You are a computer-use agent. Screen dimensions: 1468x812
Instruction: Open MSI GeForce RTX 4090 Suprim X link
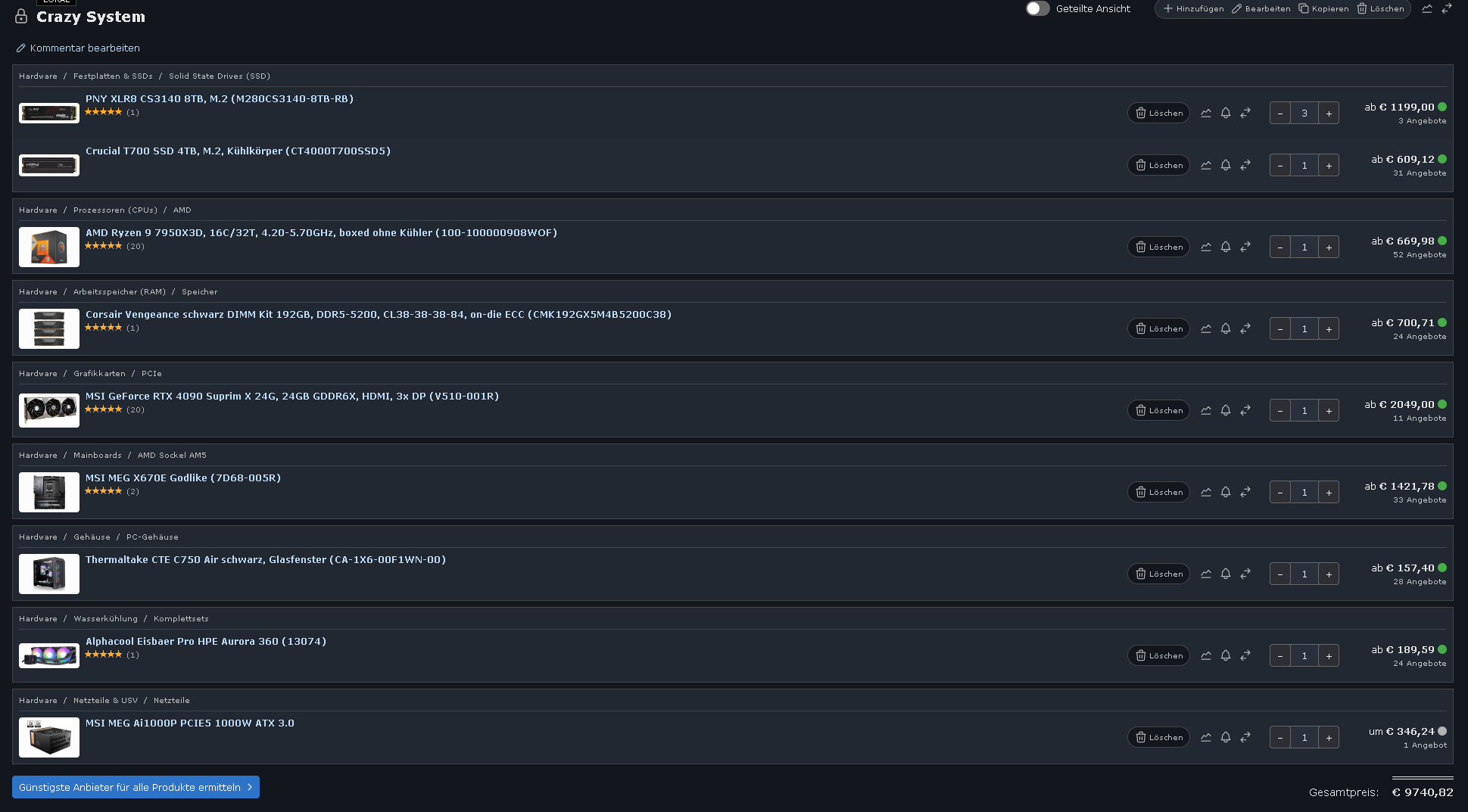pyautogui.click(x=292, y=396)
